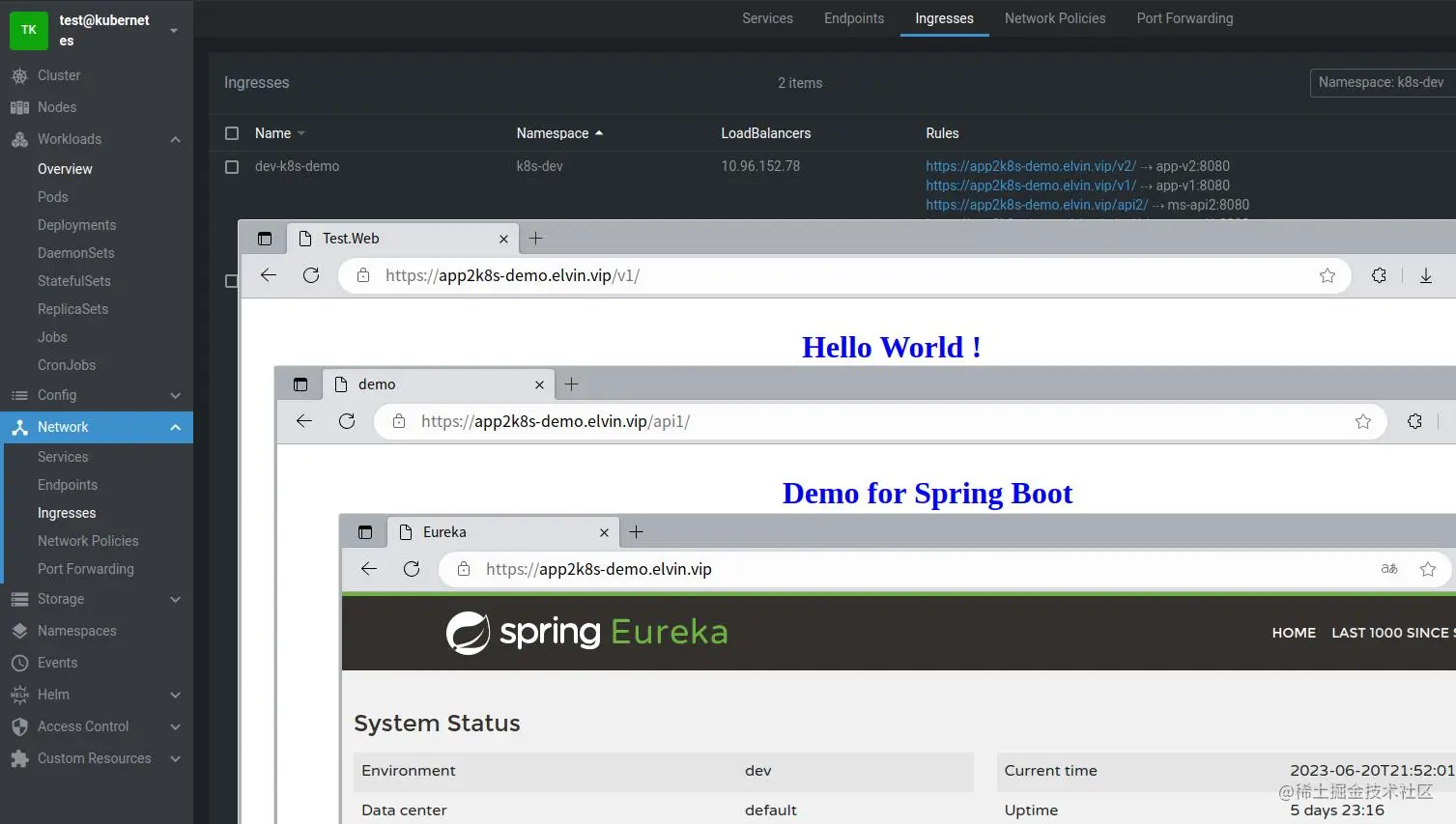Open Pods under Workloads
1456x824 pixels.
53,197
